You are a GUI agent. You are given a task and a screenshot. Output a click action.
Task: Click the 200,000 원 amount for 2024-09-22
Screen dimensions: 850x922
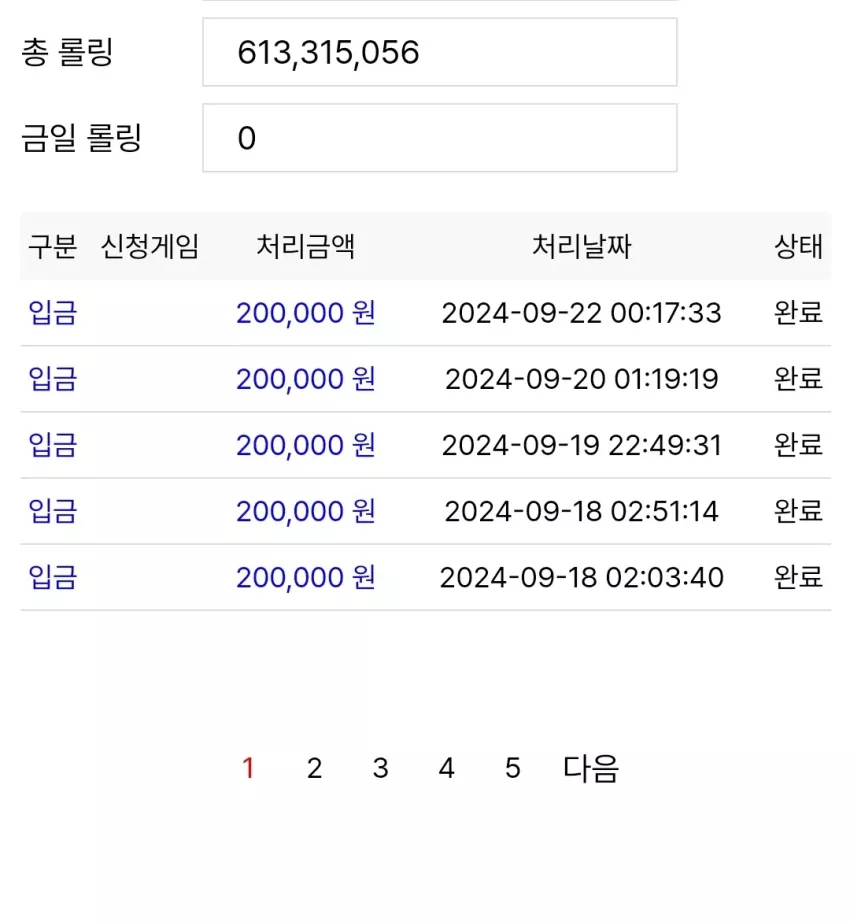306,312
